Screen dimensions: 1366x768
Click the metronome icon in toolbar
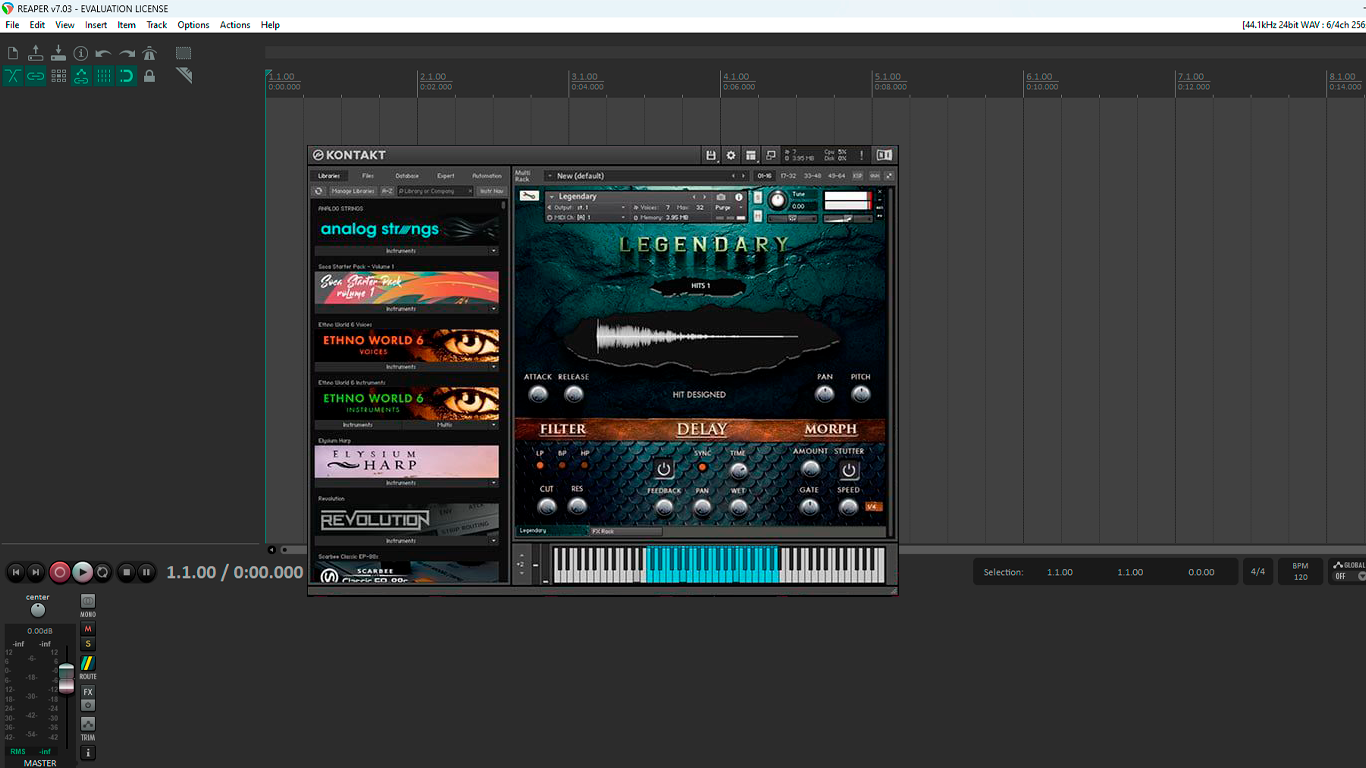tap(149, 53)
